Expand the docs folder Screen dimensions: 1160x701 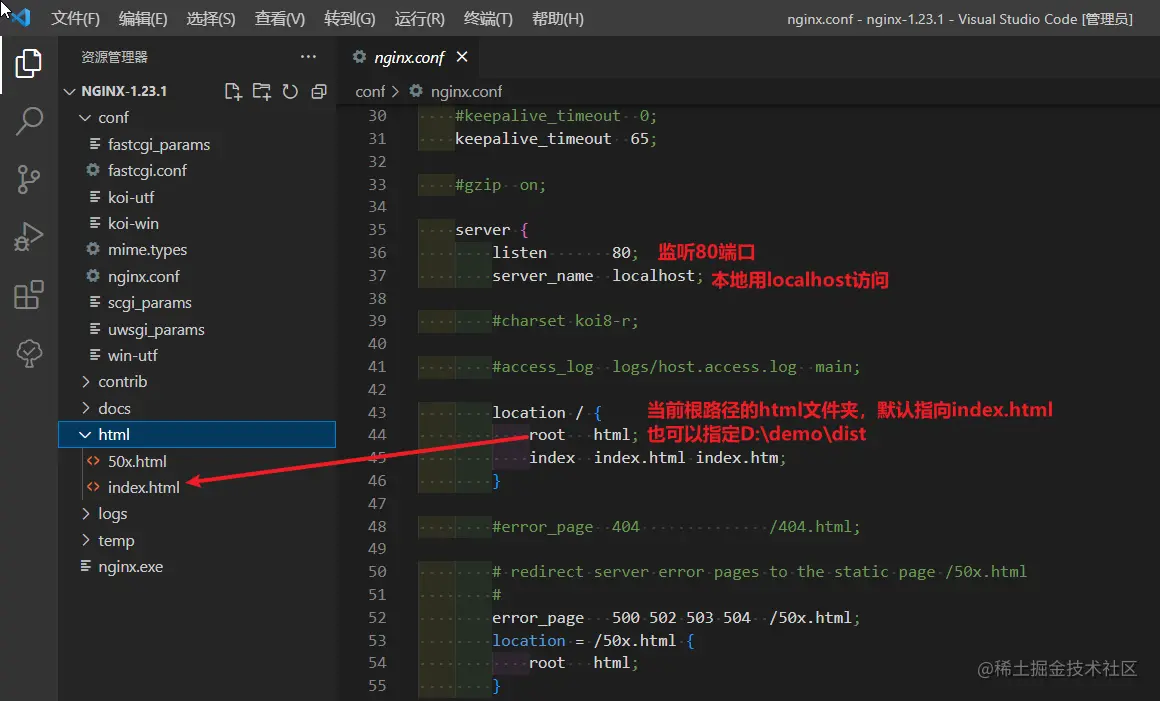coord(85,408)
